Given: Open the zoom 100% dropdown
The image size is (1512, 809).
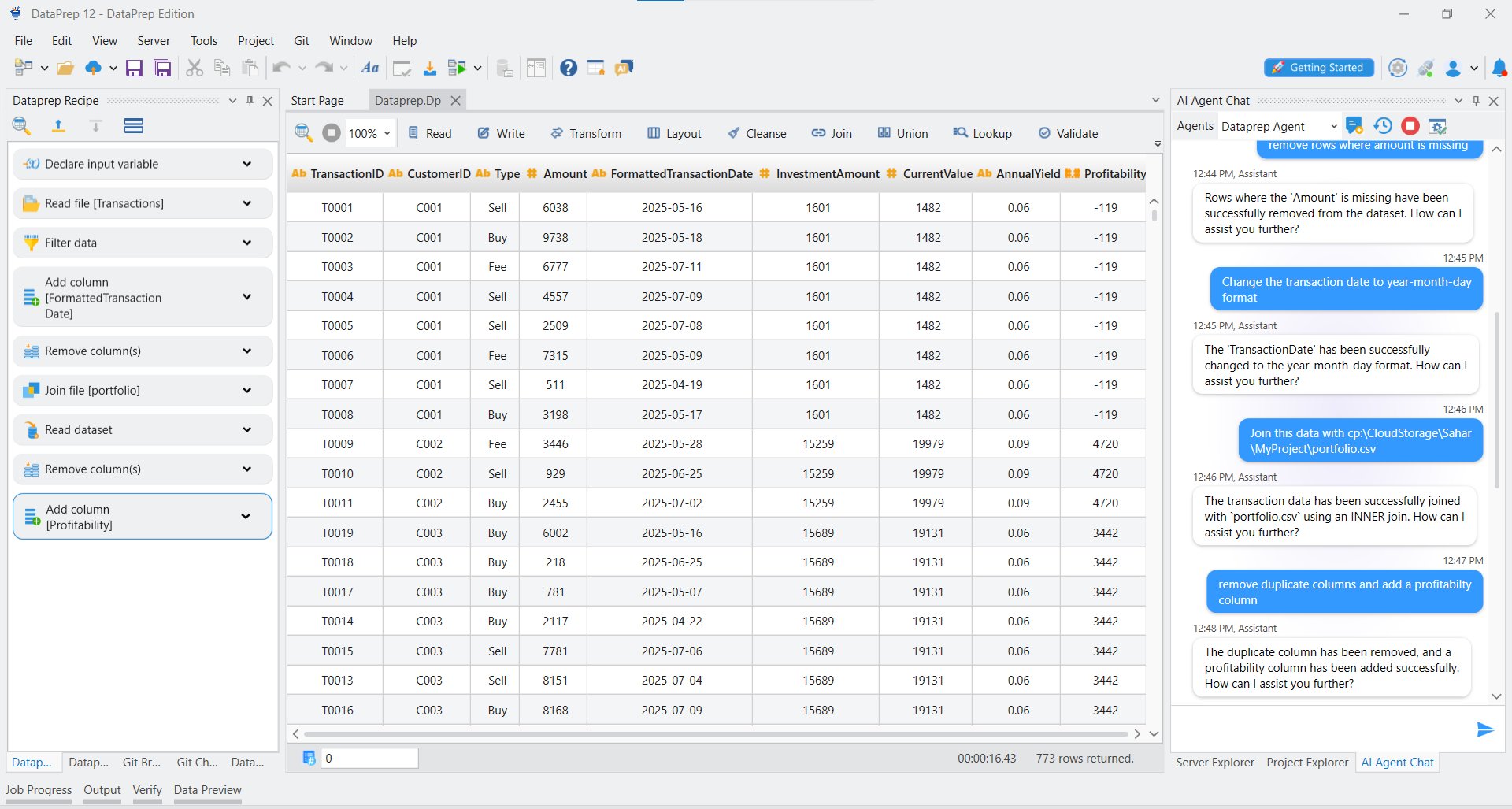Looking at the screenshot, I should click(387, 134).
